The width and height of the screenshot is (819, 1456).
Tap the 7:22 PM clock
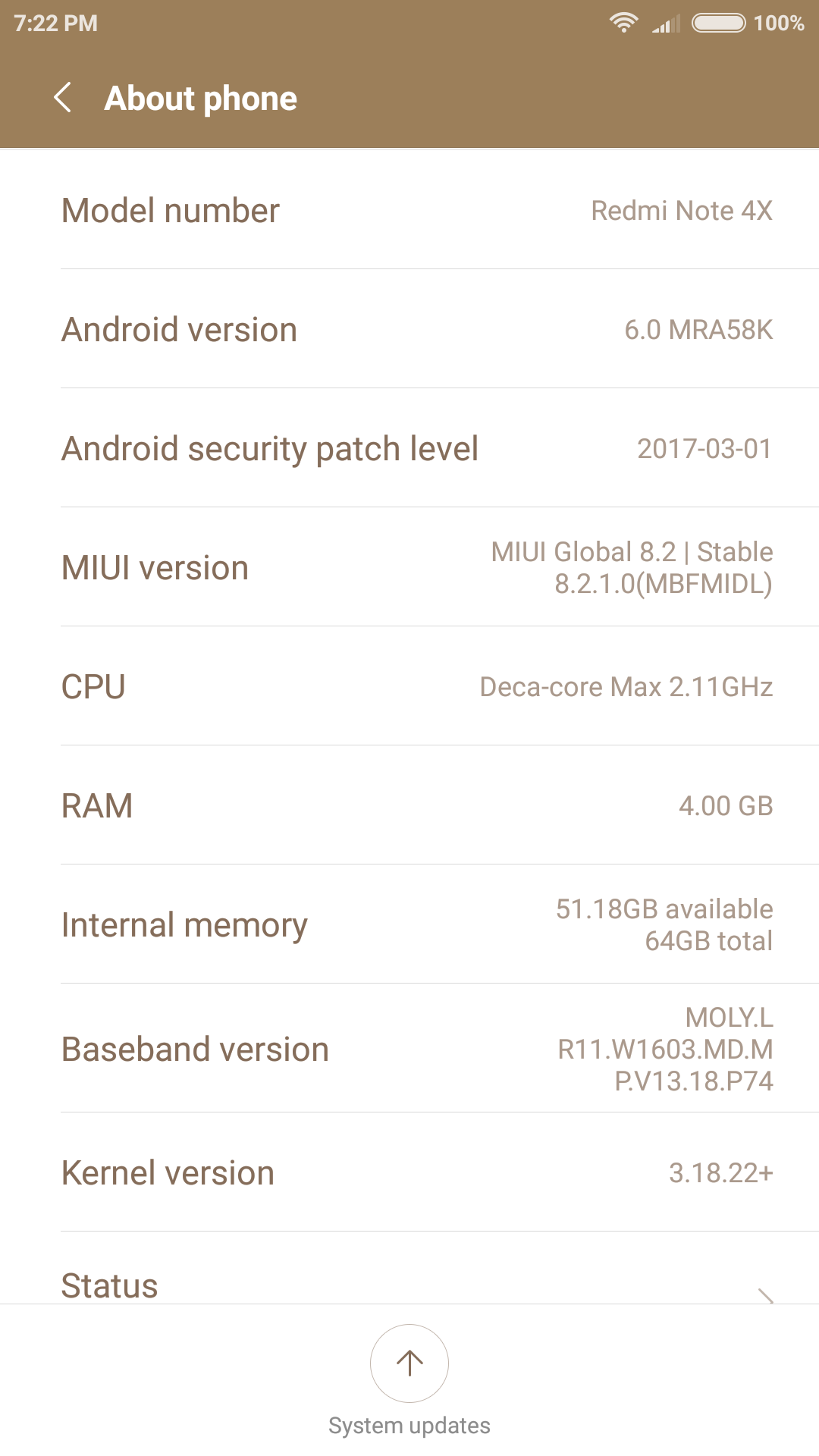(56, 24)
